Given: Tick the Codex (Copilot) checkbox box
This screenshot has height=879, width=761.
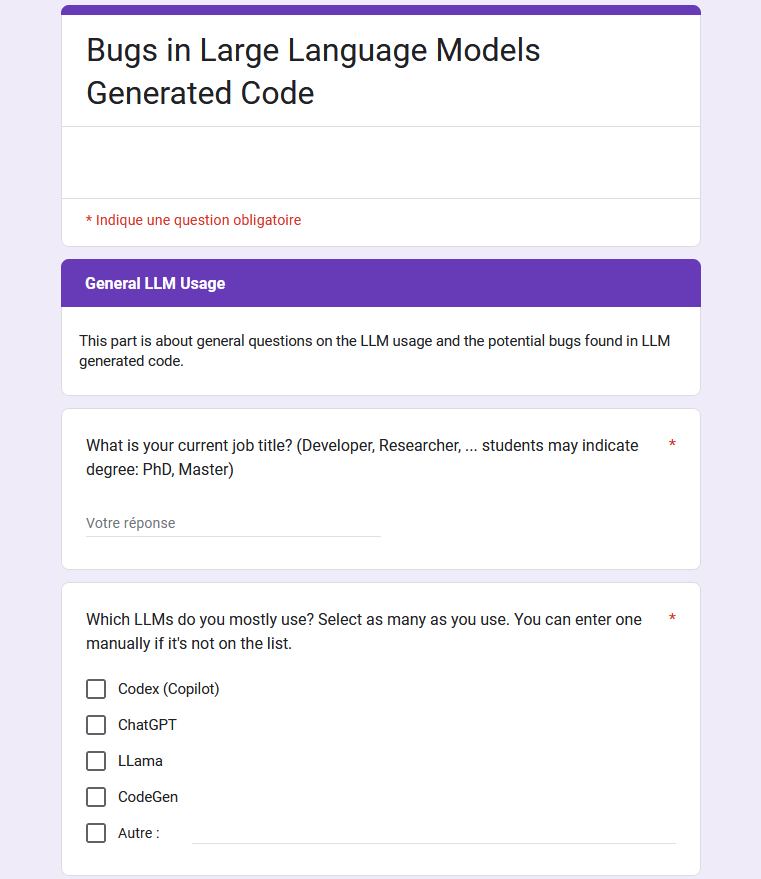Looking at the screenshot, I should [96, 689].
